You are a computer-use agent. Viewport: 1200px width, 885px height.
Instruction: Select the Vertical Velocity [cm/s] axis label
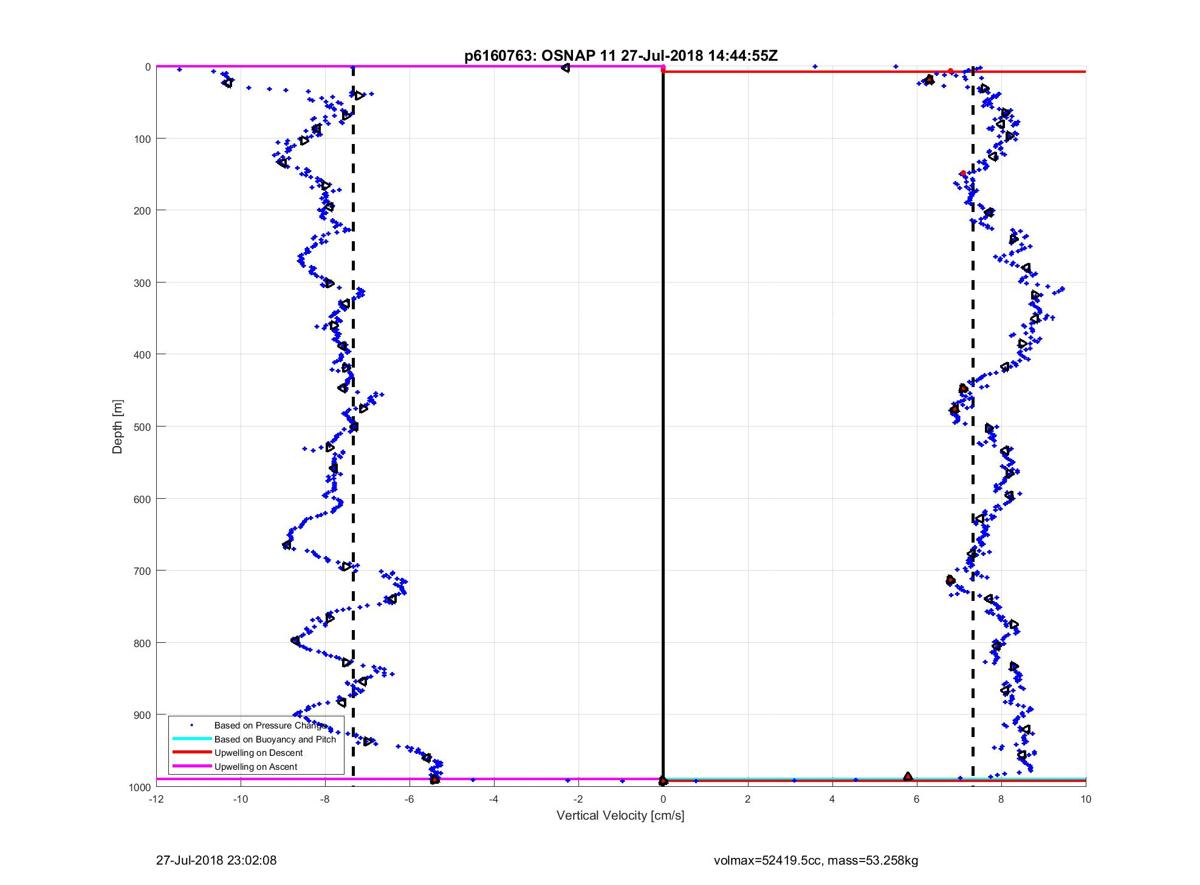(620, 816)
